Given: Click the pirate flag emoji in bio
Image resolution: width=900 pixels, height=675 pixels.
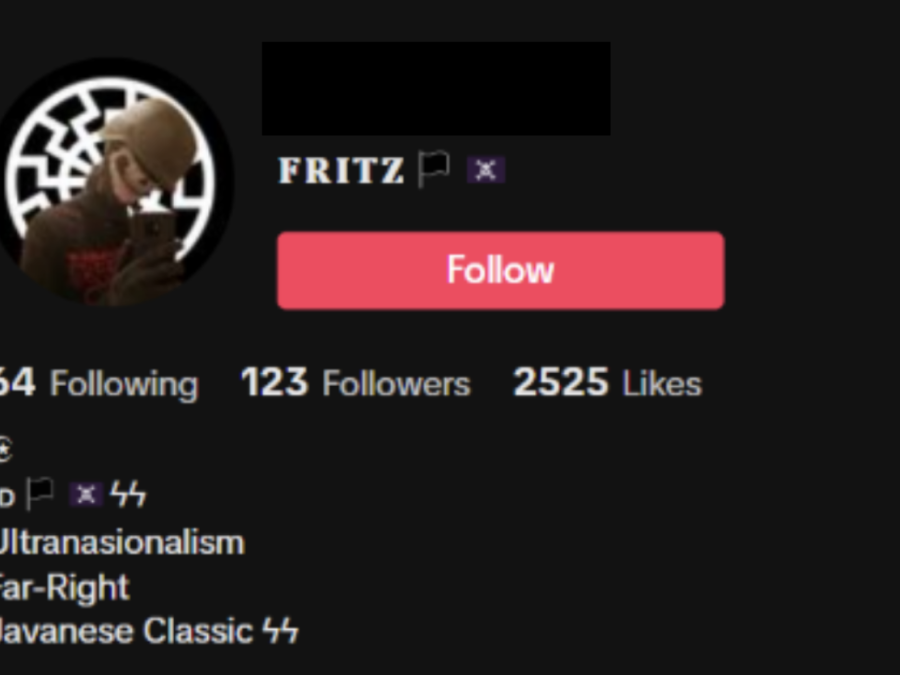Looking at the screenshot, I should click(86, 494).
